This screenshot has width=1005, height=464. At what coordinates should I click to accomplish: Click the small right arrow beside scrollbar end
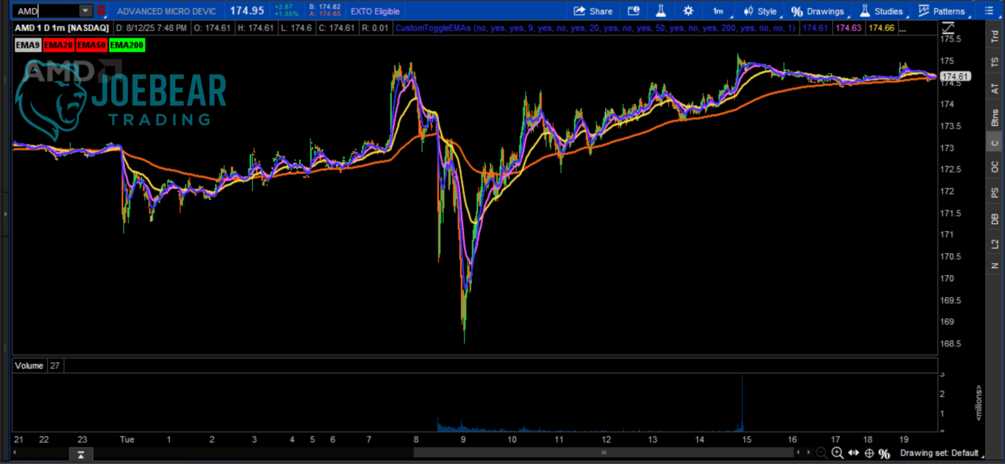[x=807, y=454]
